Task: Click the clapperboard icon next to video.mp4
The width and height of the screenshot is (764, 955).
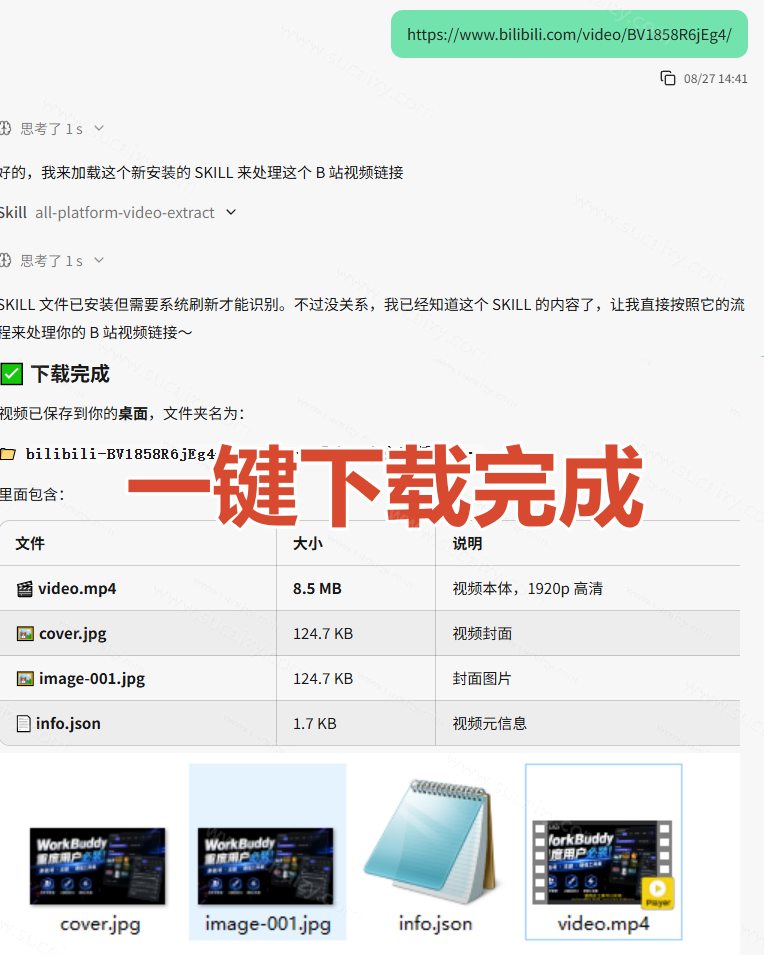Action: click(25, 589)
